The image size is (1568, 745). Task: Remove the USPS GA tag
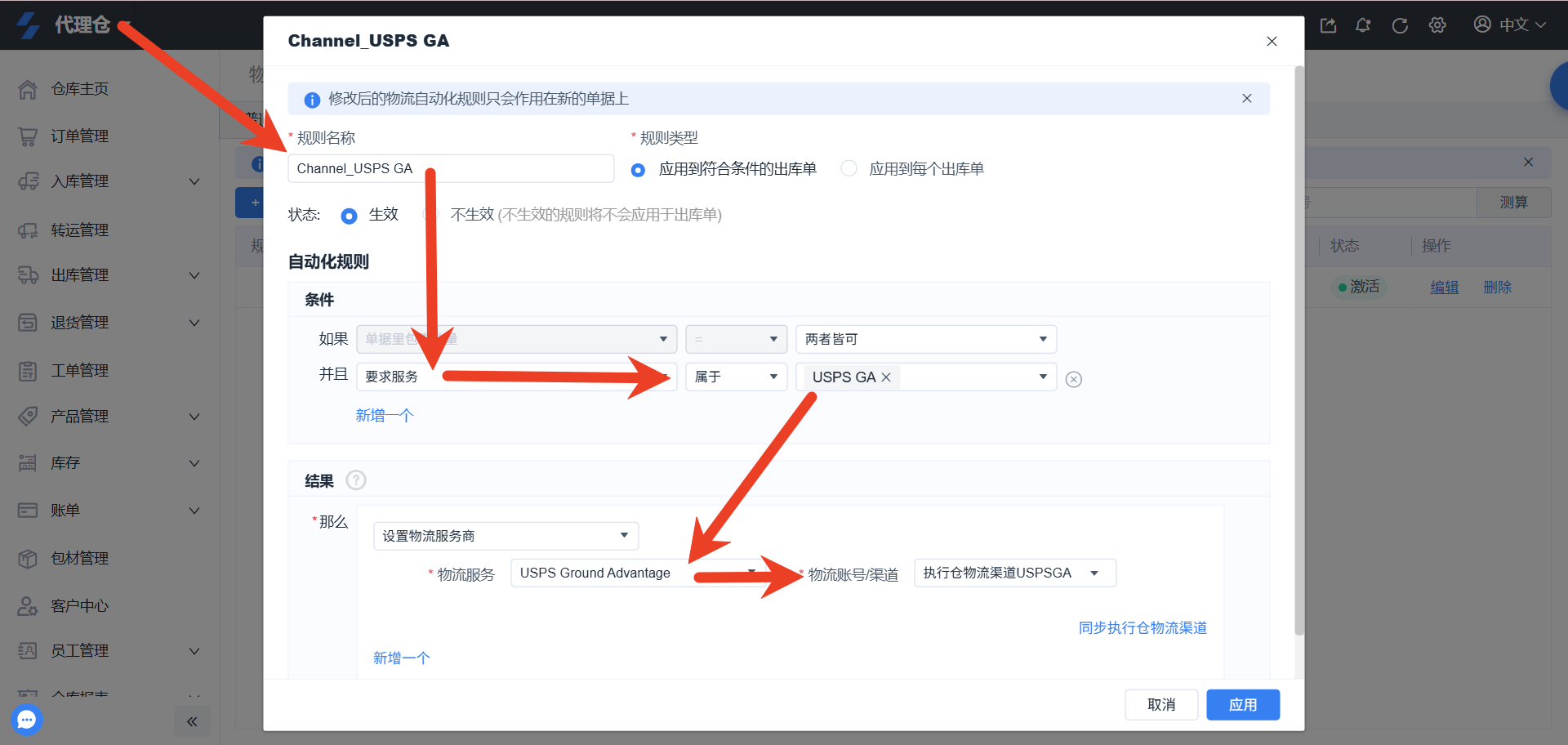(x=885, y=377)
